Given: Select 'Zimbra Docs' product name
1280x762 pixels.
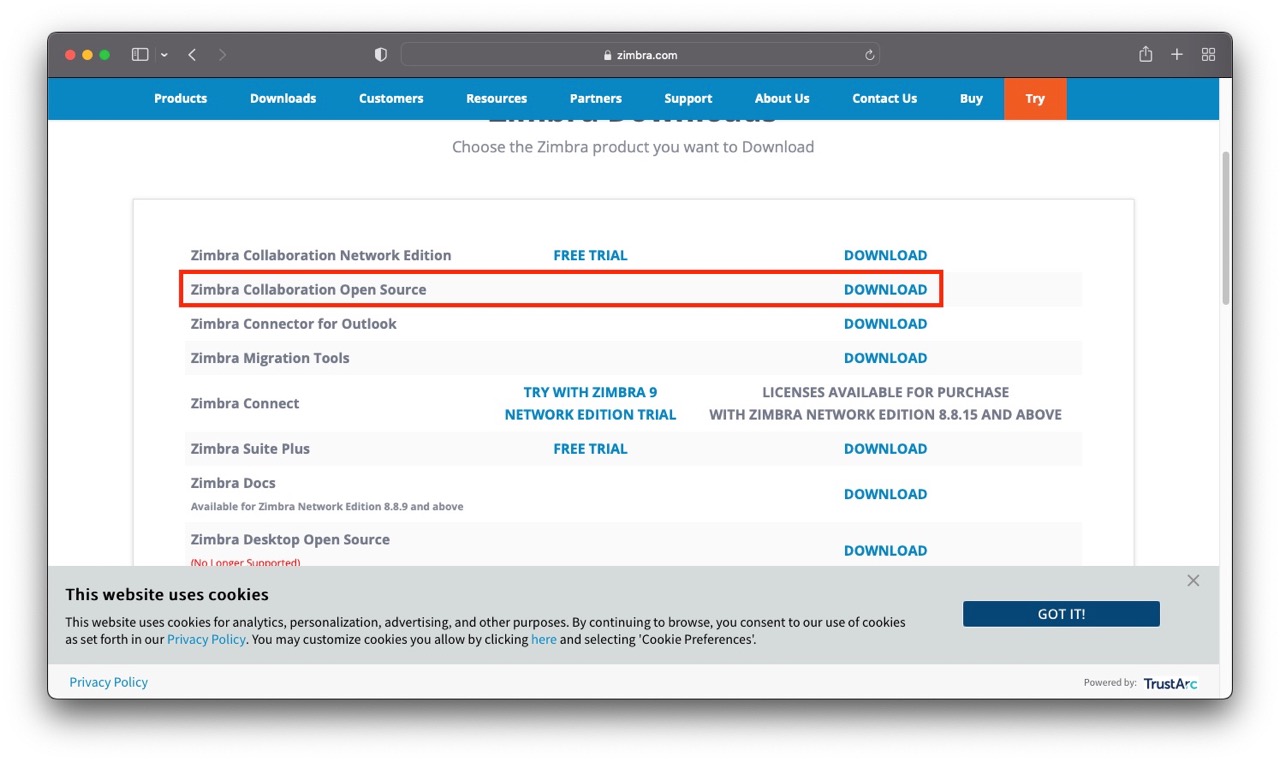Looking at the screenshot, I should click(x=233, y=482).
